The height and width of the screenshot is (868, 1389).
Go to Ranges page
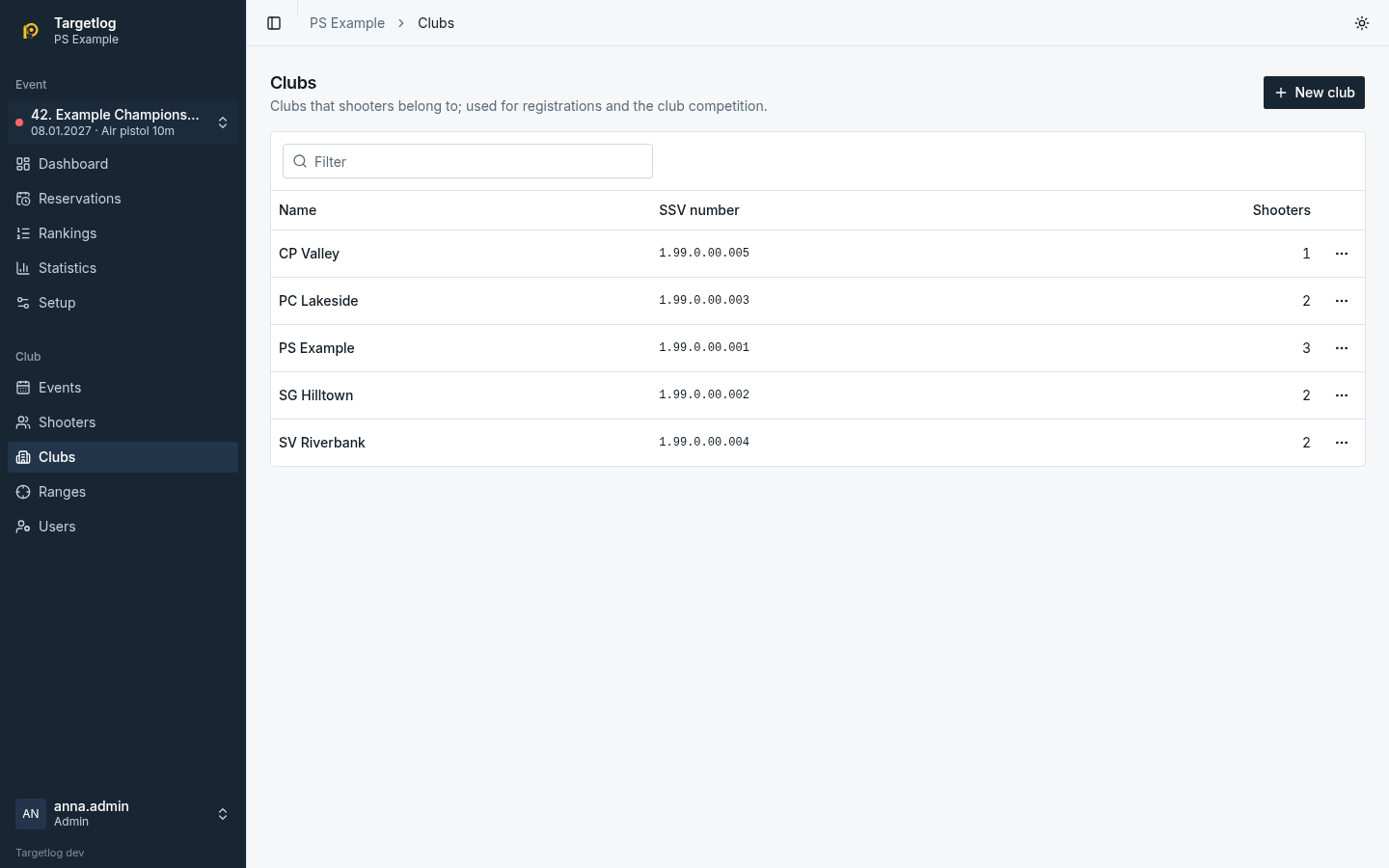click(x=123, y=492)
